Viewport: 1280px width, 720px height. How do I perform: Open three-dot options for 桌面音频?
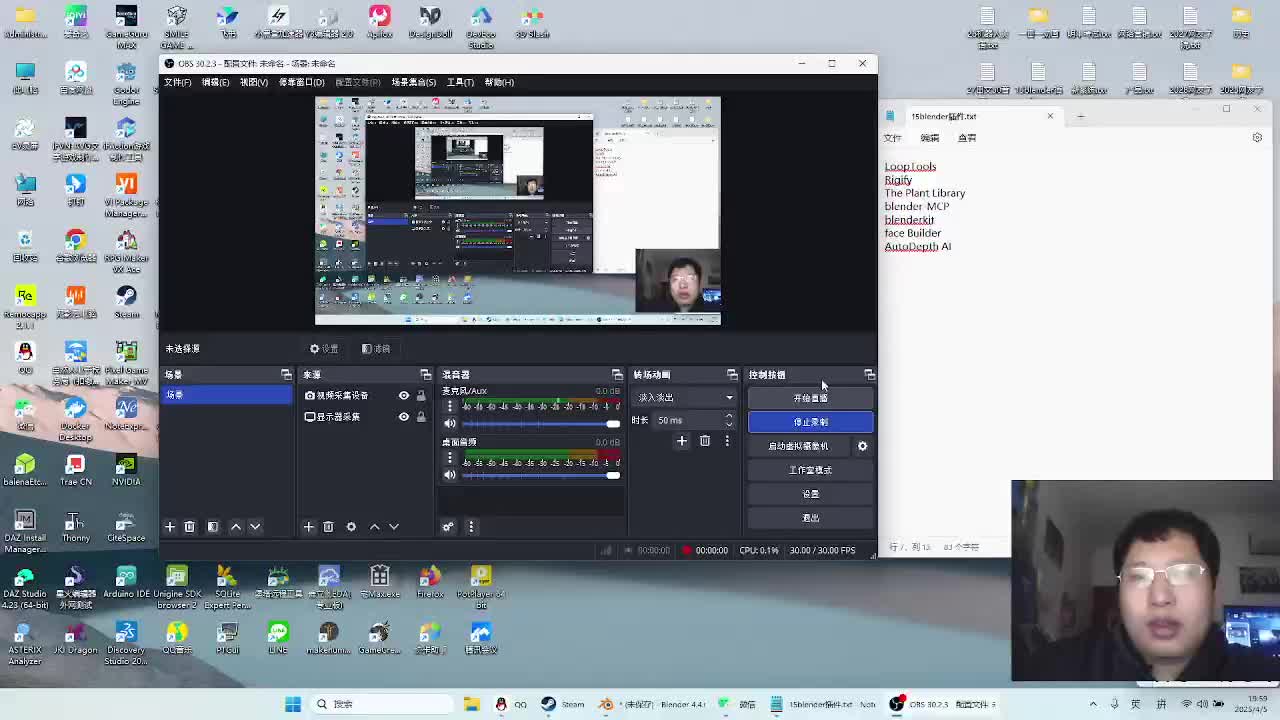450,459
